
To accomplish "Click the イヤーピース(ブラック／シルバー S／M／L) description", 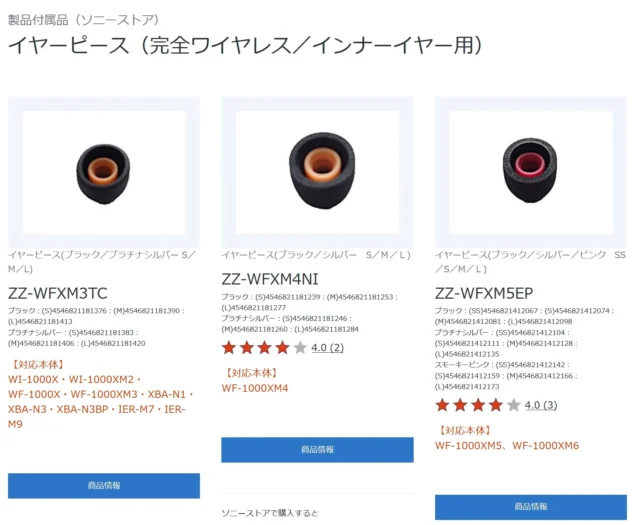I will [316, 255].
